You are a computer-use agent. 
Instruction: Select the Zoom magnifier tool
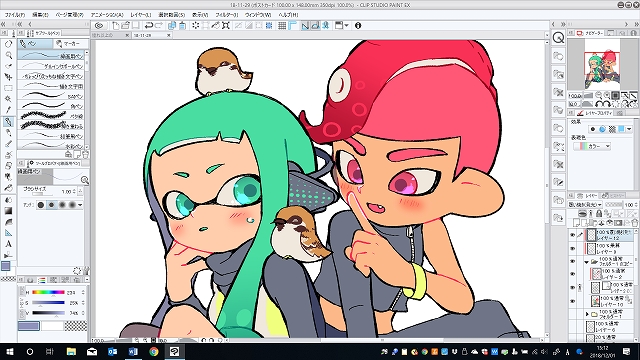click(x=8, y=55)
